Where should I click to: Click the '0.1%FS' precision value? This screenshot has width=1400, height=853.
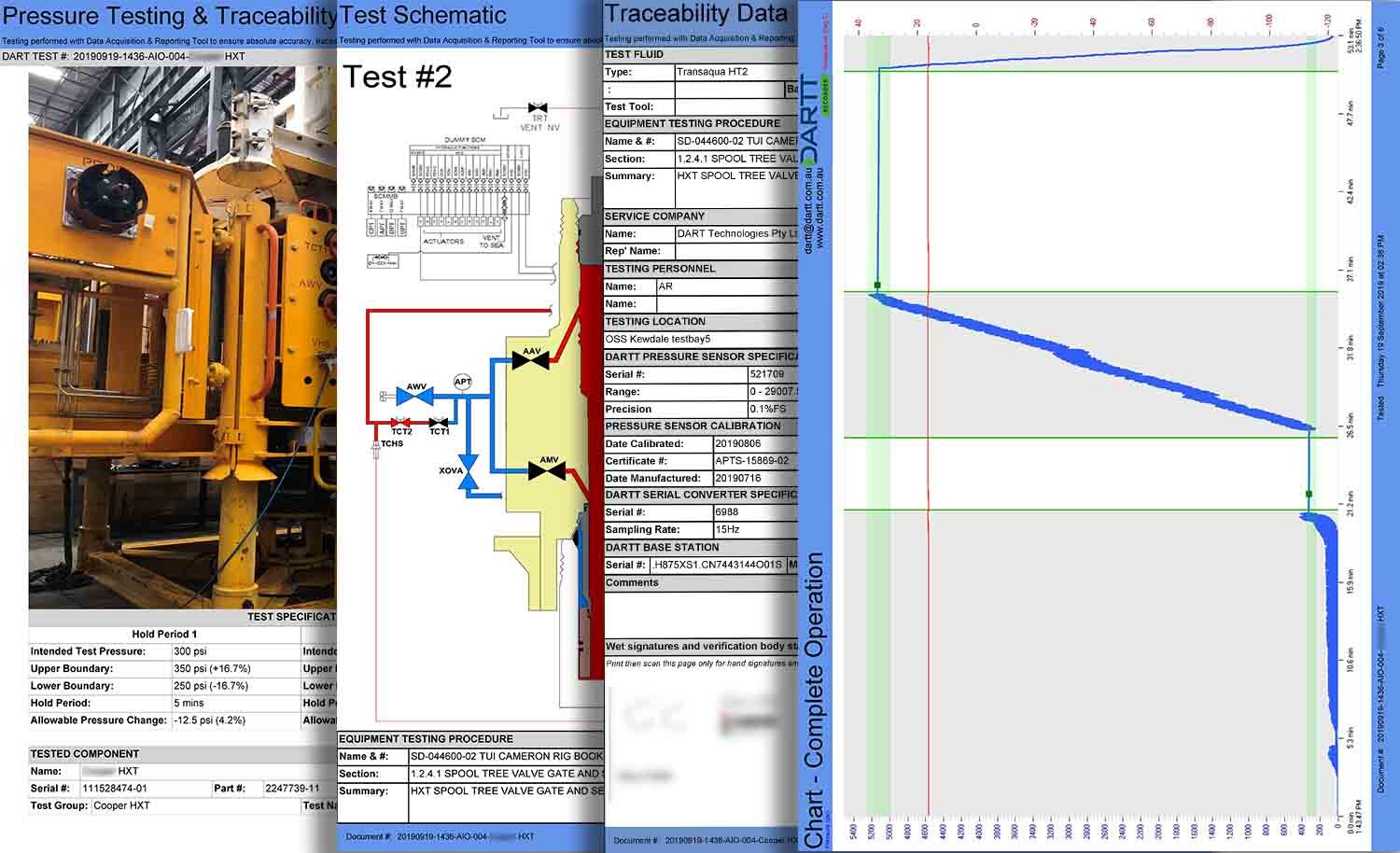769,409
